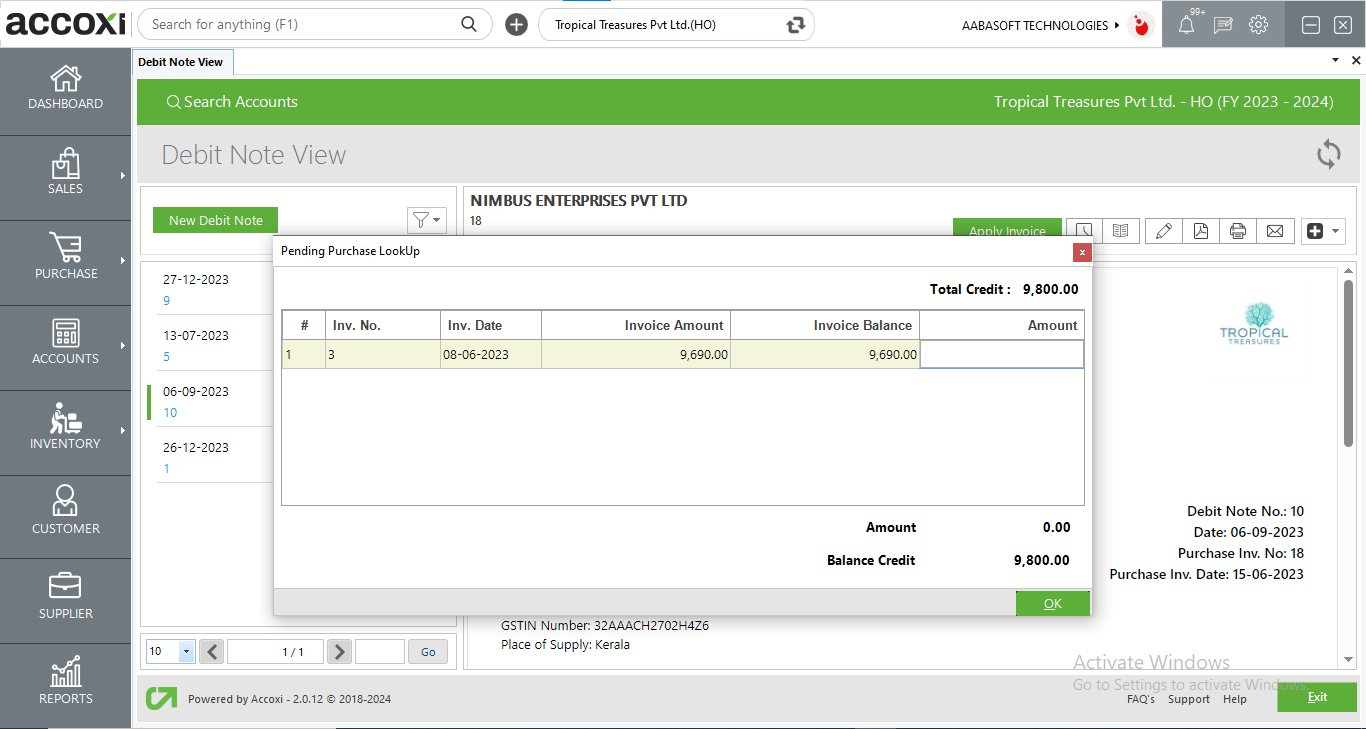The height and width of the screenshot is (729, 1366).
Task: Print the debit note
Action: click(x=1237, y=230)
